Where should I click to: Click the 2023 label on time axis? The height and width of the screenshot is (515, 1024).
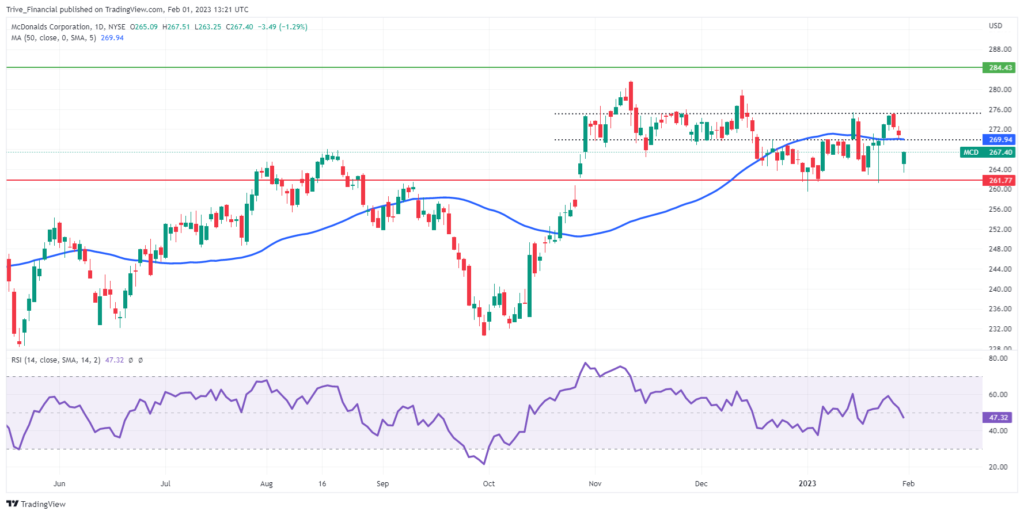click(x=806, y=485)
